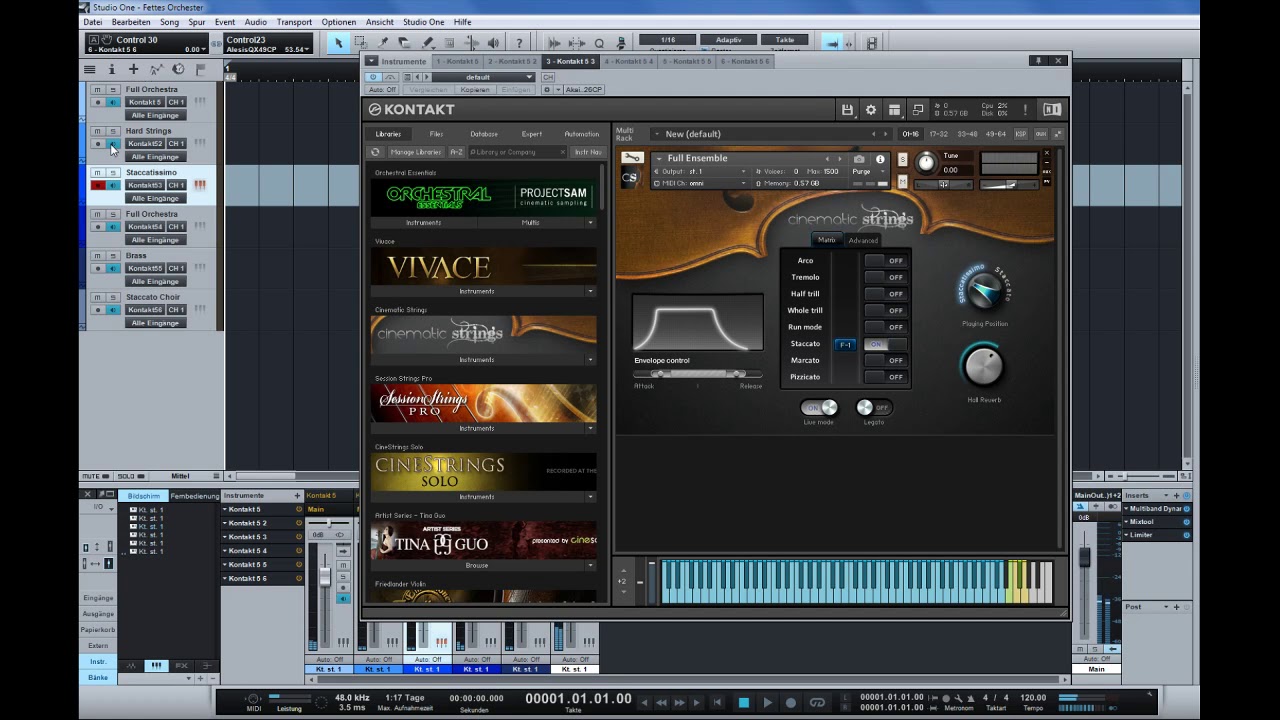Screen dimensions: 1280x720
Task: Click the transport record button
Action: click(x=791, y=703)
